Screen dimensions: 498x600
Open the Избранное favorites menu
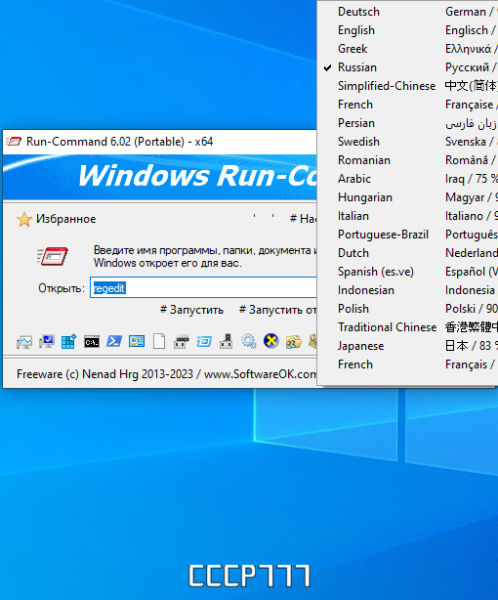pos(66,219)
